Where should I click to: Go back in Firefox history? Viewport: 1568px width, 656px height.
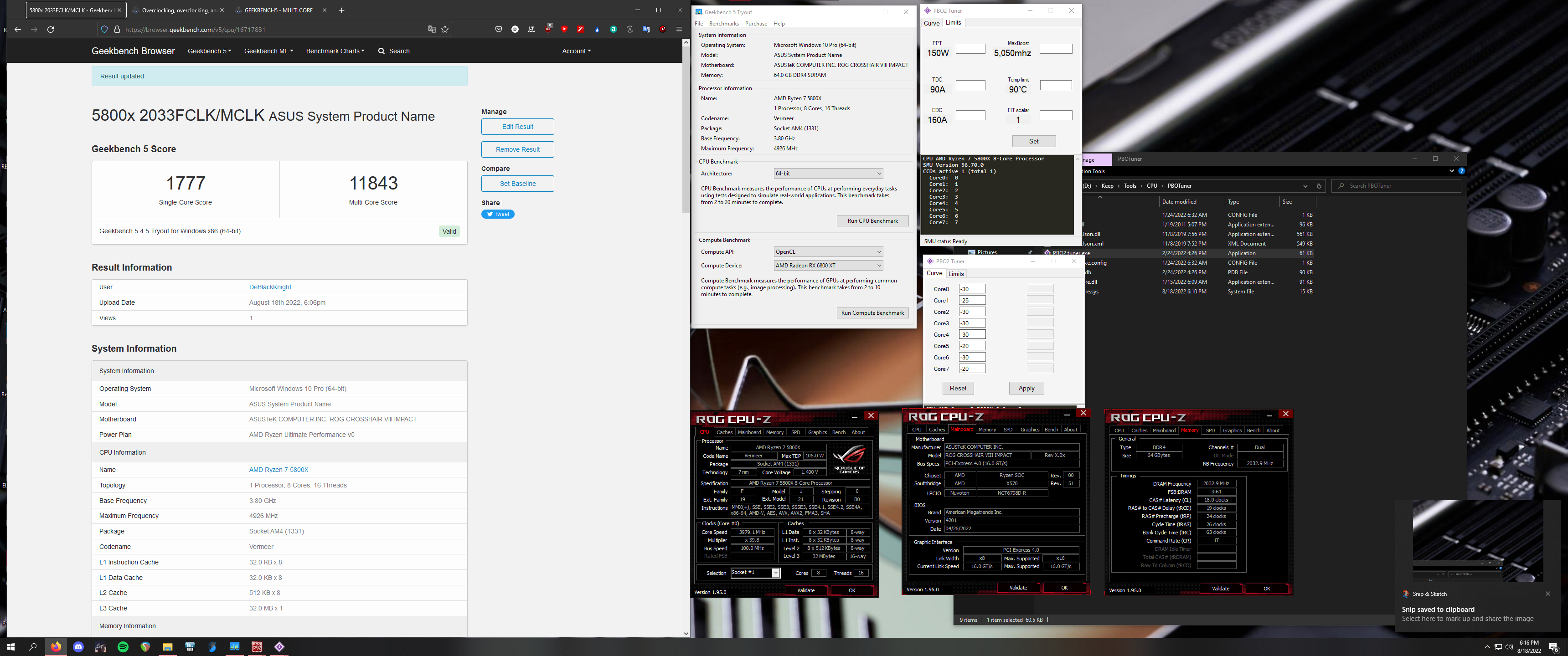click(18, 29)
